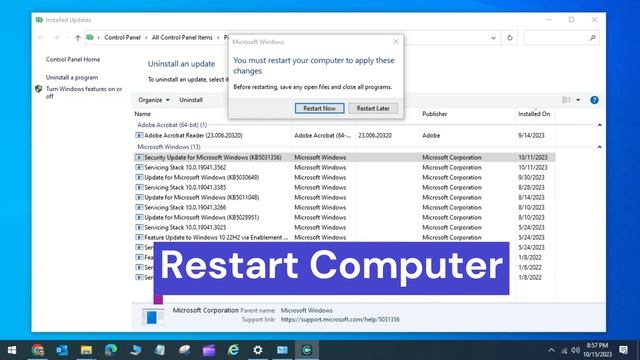The width and height of the screenshot is (640, 360).
Task: Open the Windows Start button
Action: click(x=12, y=350)
